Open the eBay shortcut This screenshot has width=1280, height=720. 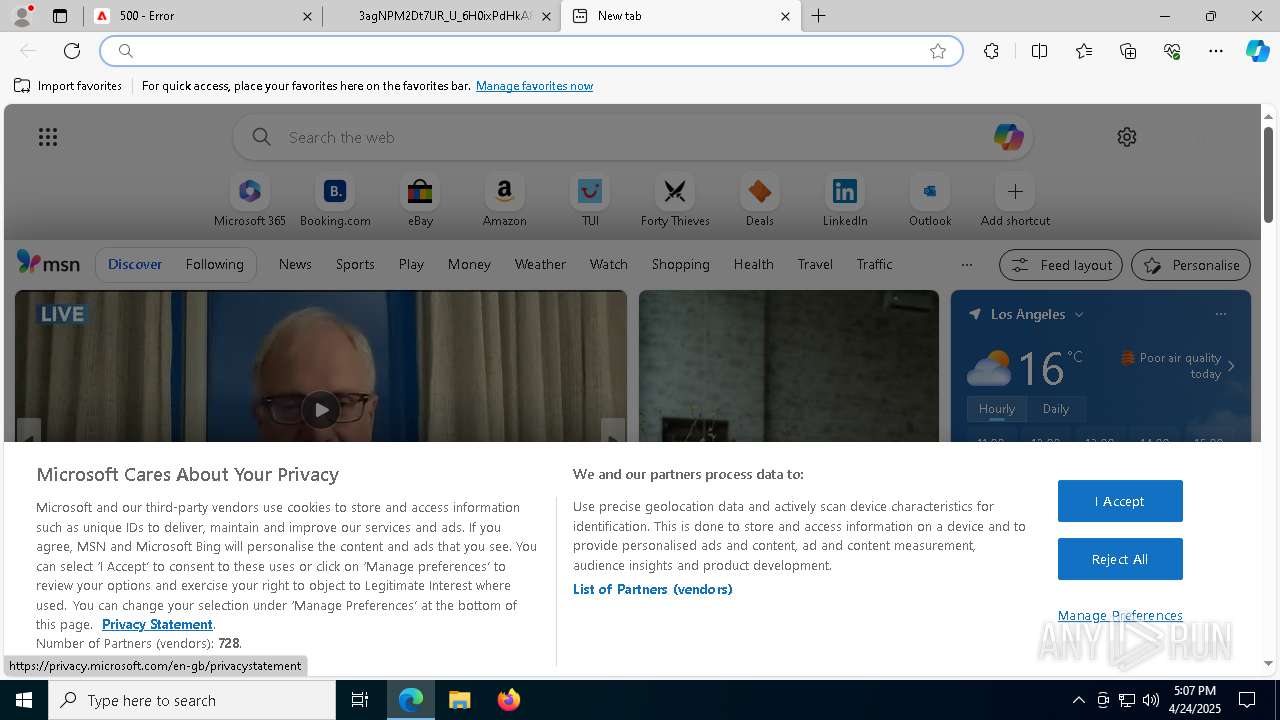pyautogui.click(x=420, y=201)
